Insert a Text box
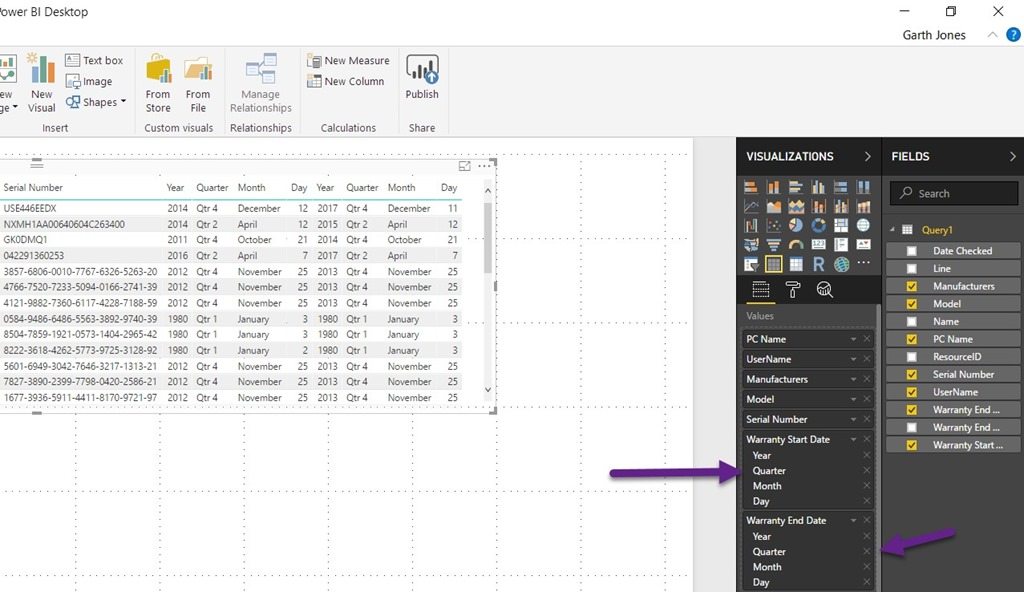This screenshot has width=1024, height=592. [x=94, y=60]
